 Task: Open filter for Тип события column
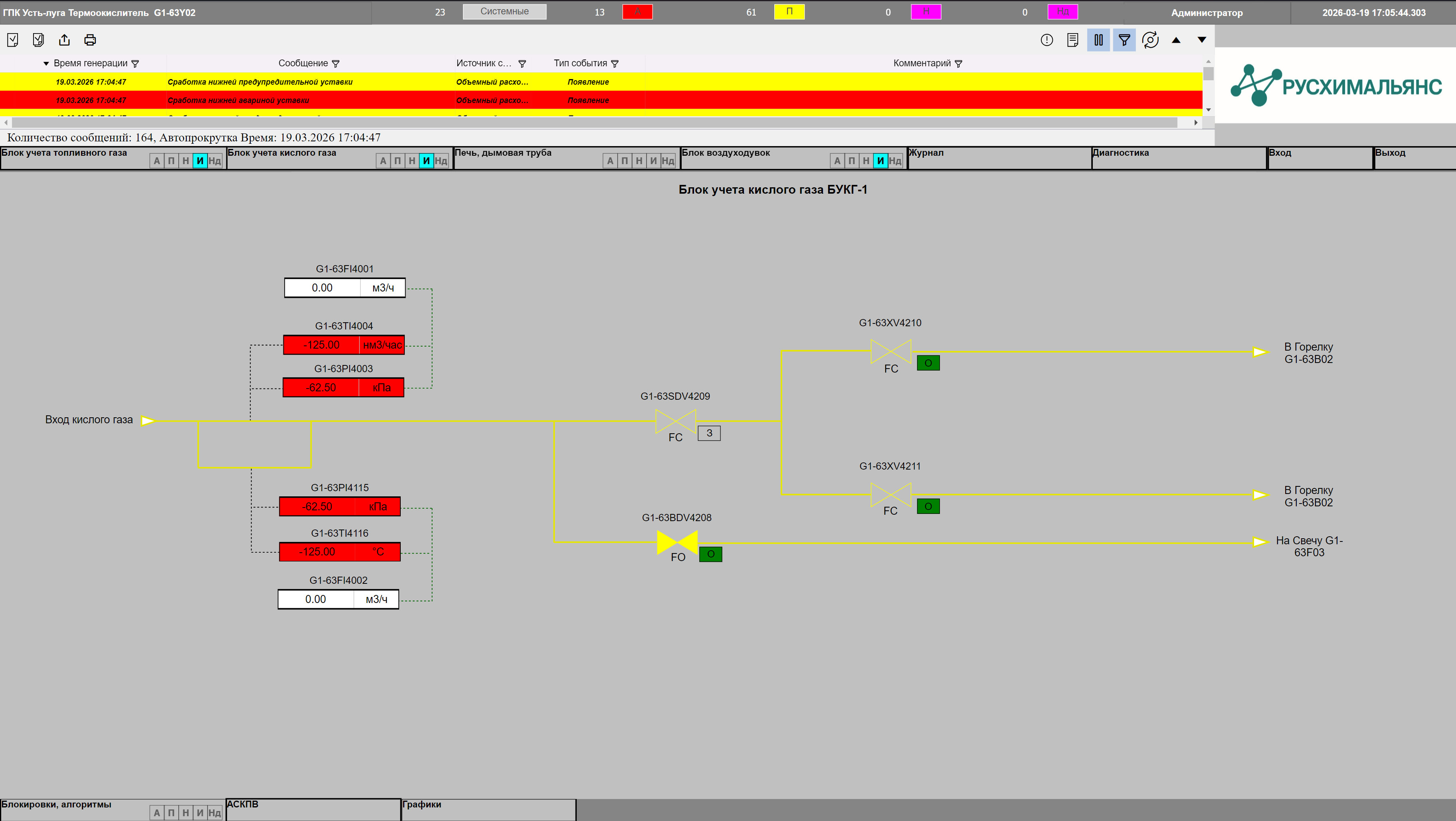[615, 64]
